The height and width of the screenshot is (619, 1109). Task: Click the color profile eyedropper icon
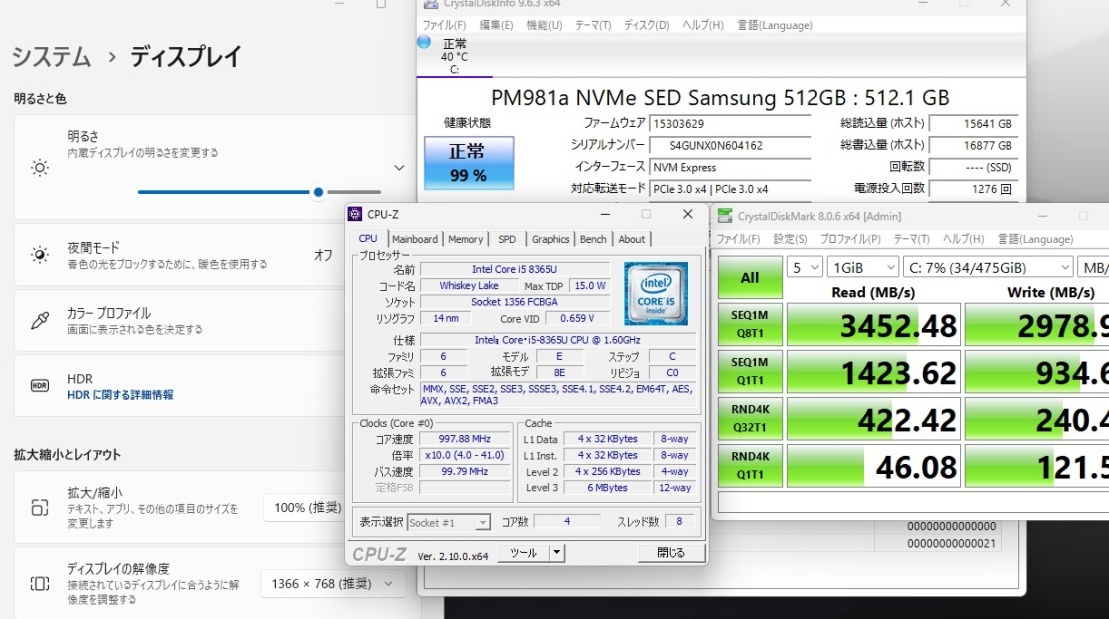40,320
